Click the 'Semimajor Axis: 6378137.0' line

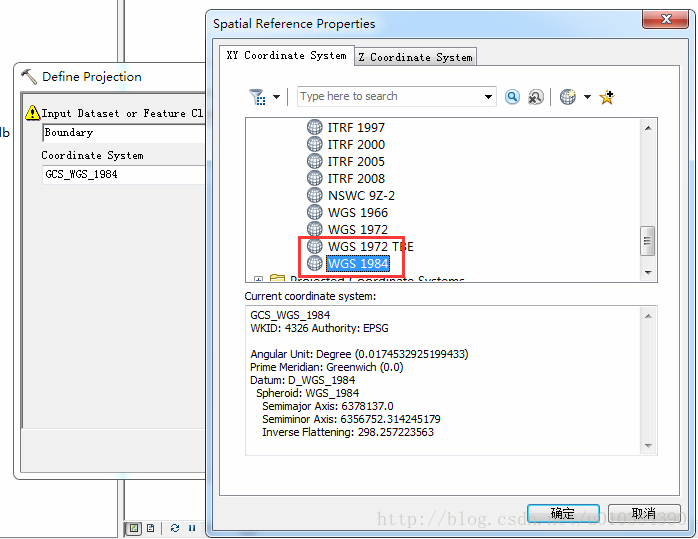pyautogui.click(x=328, y=406)
